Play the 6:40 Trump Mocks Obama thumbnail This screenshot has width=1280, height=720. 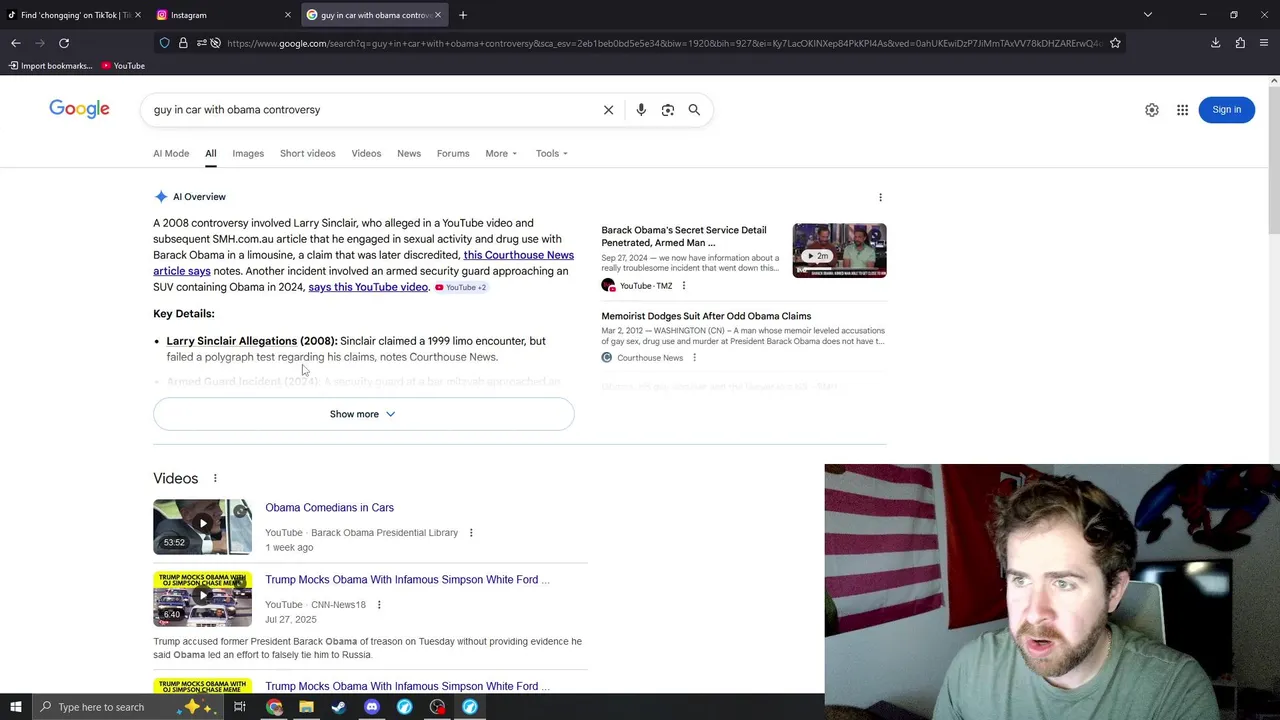point(202,598)
